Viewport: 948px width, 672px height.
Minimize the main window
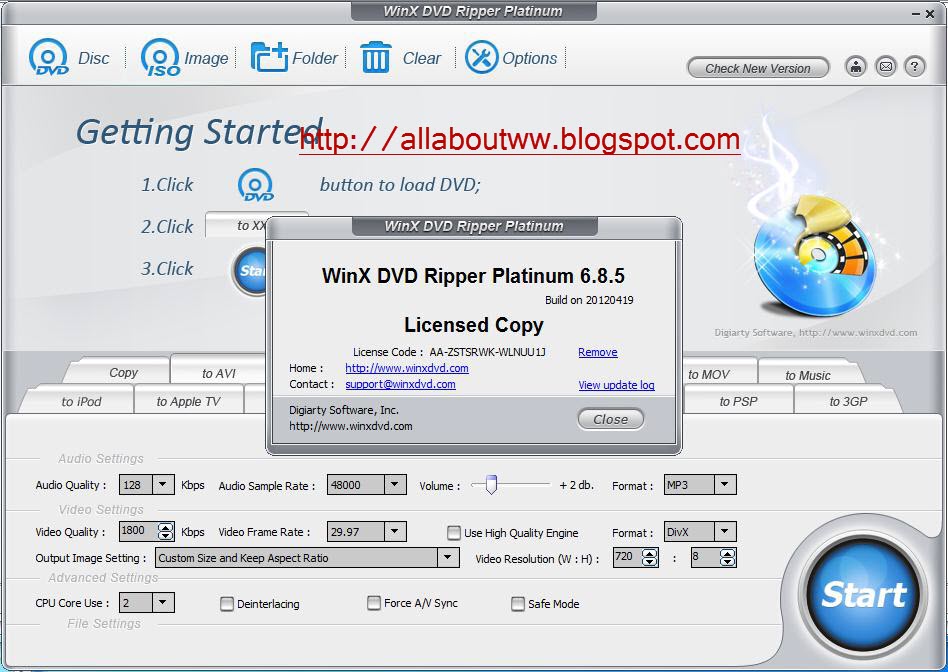[x=916, y=13]
